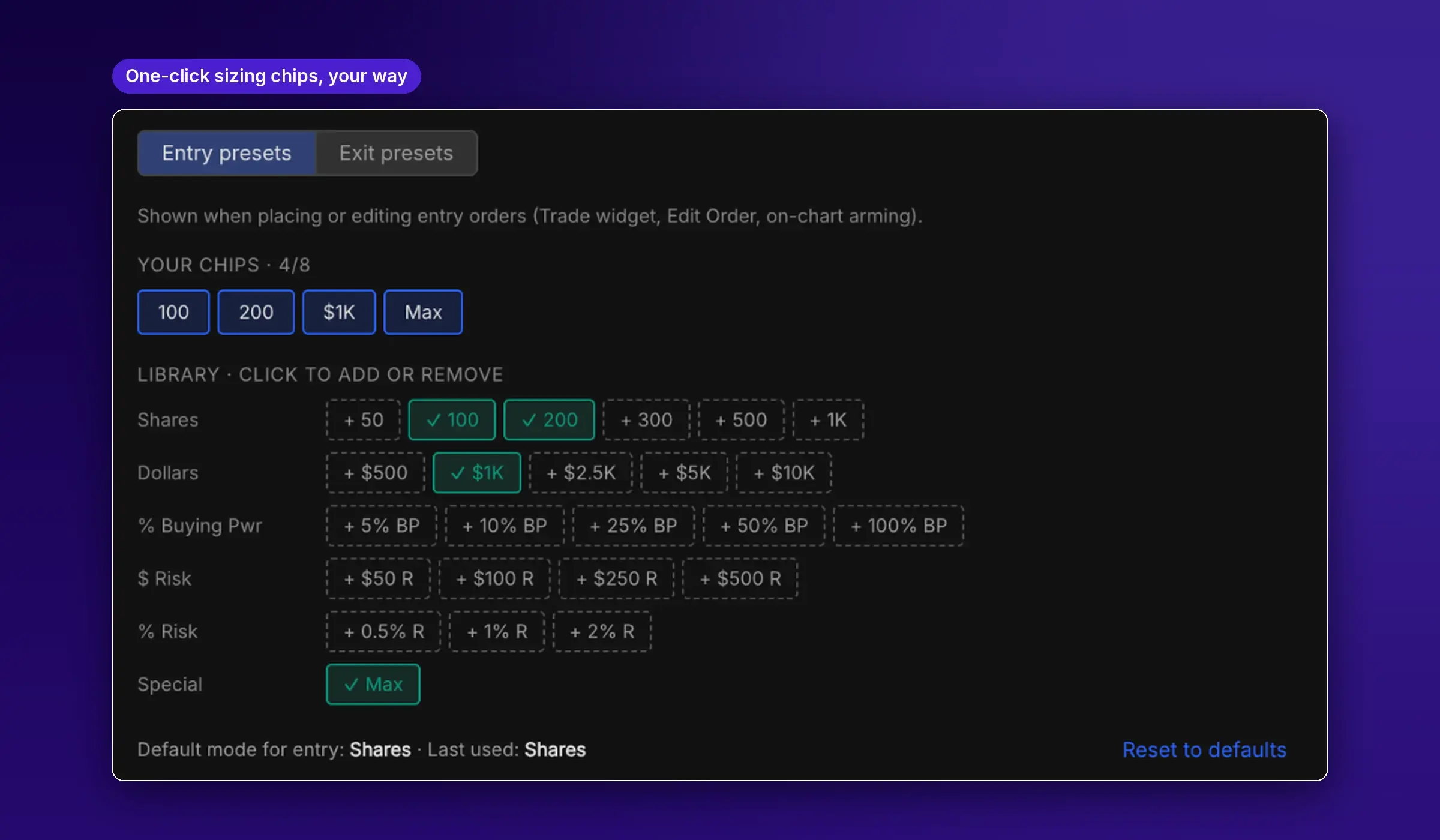The image size is (1440, 840).
Task: Add the 2% R risk chip
Action: [x=602, y=631]
